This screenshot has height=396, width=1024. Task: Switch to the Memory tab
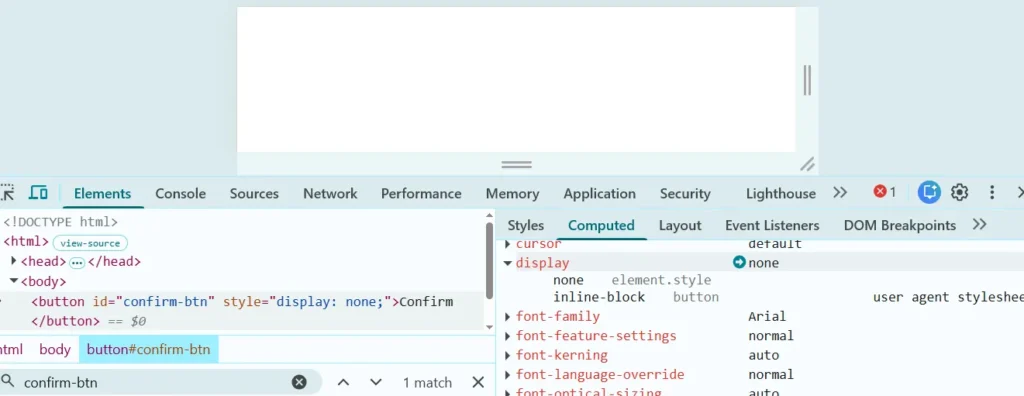(x=512, y=193)
